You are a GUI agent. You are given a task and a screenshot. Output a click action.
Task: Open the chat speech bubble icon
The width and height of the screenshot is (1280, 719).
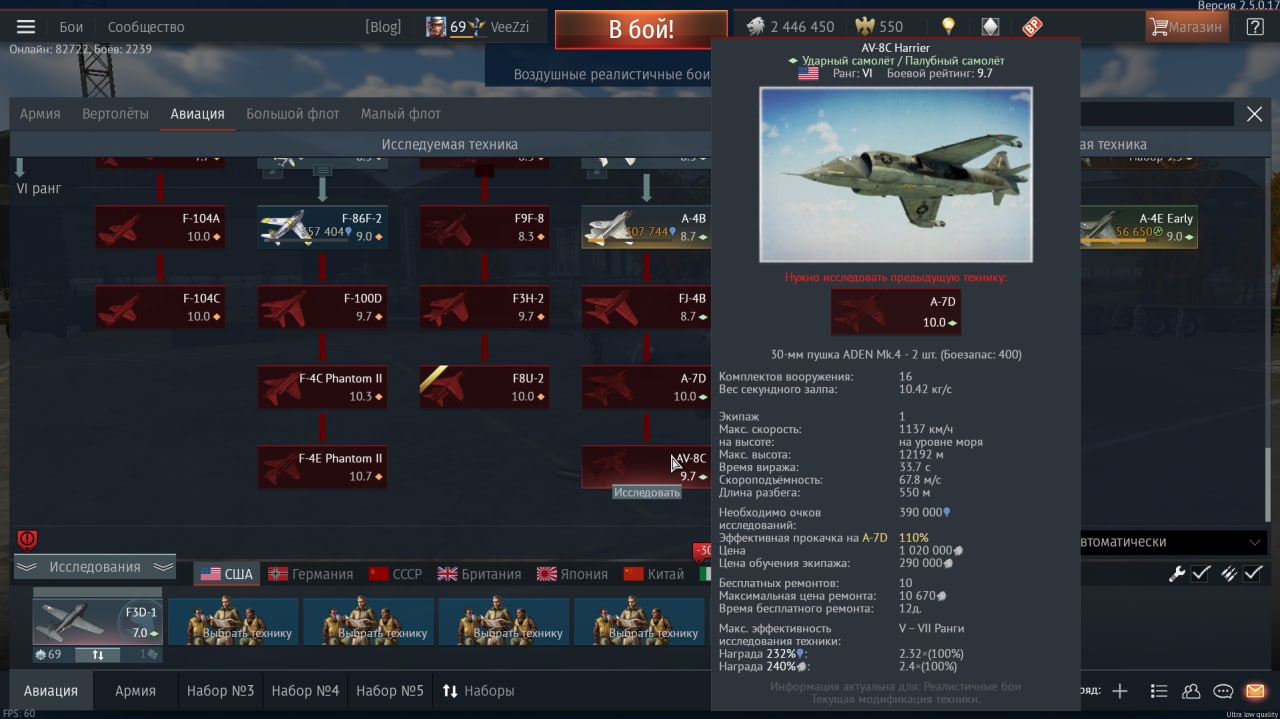click(1223, 691)
